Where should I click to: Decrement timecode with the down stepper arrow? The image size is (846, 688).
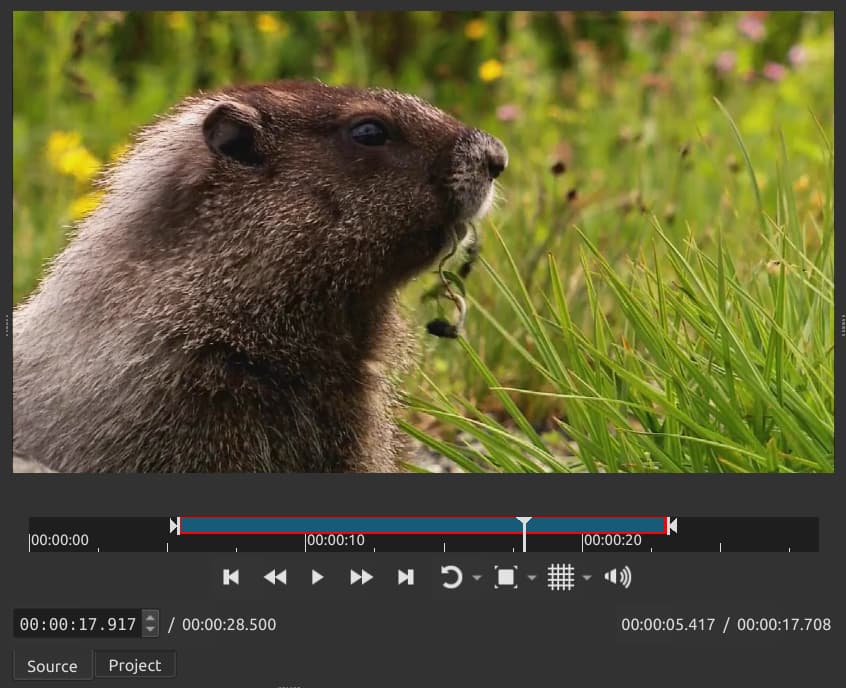pos(150,630)
